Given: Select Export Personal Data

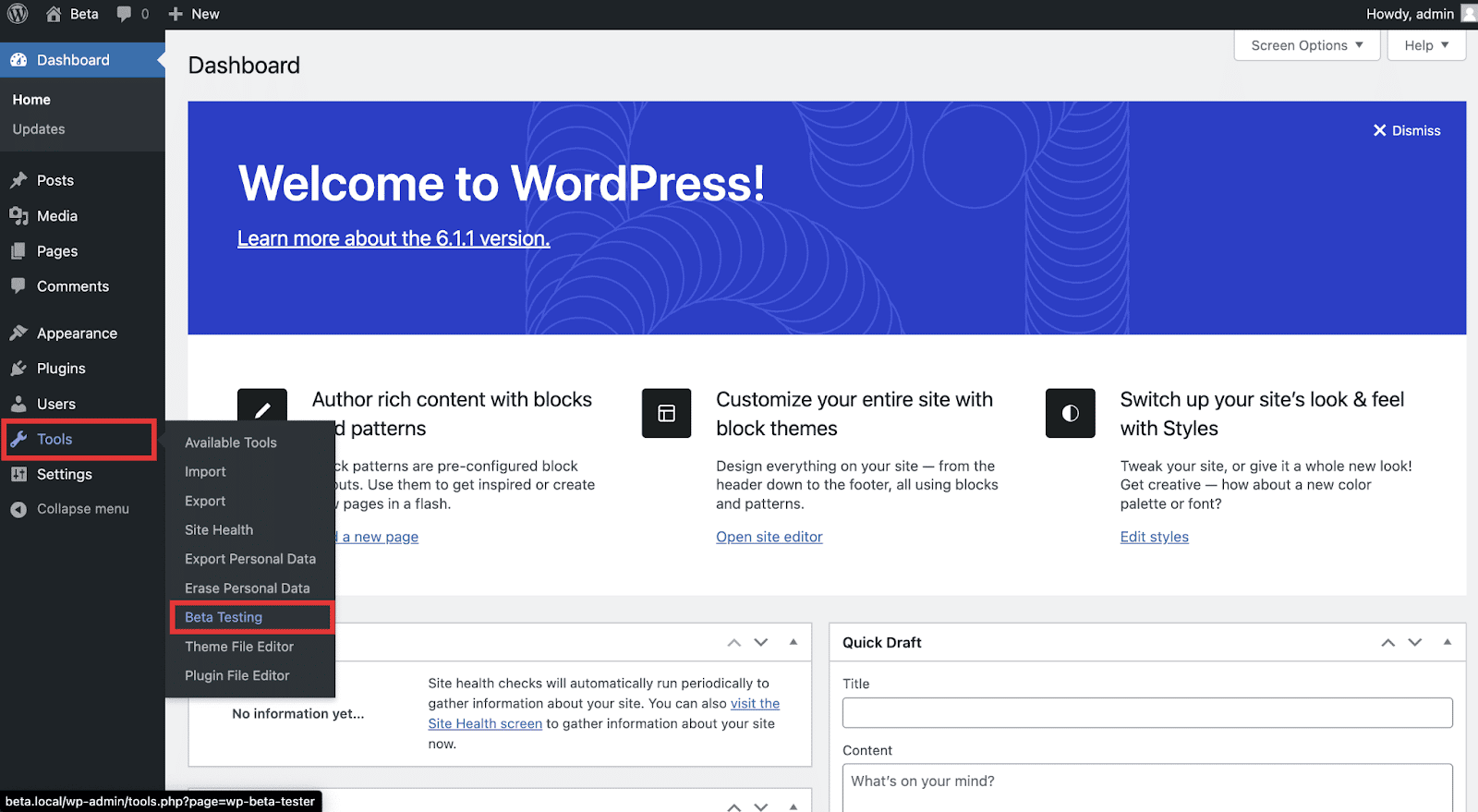Looking at the screenshot, I should (x=249, y=559).
